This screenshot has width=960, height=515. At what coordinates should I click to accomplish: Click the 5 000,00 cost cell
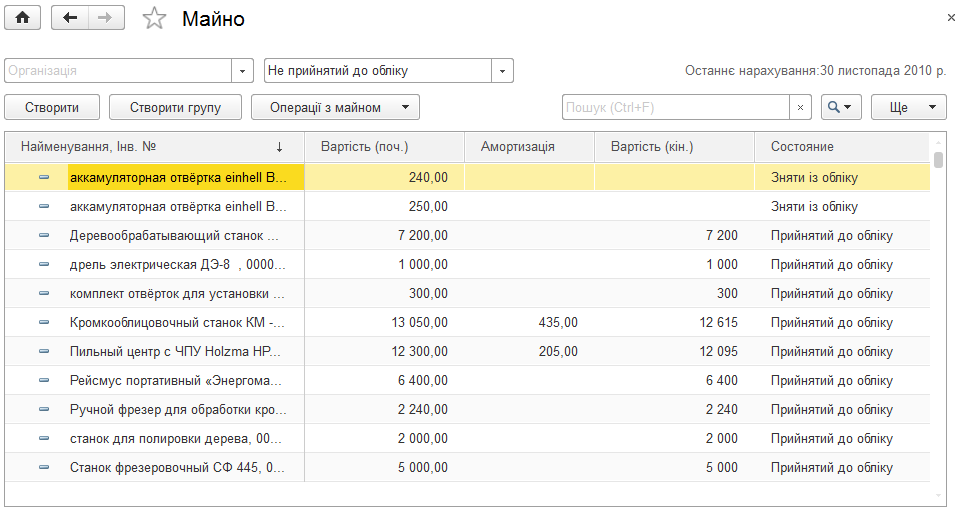click(x=384, y=468)
